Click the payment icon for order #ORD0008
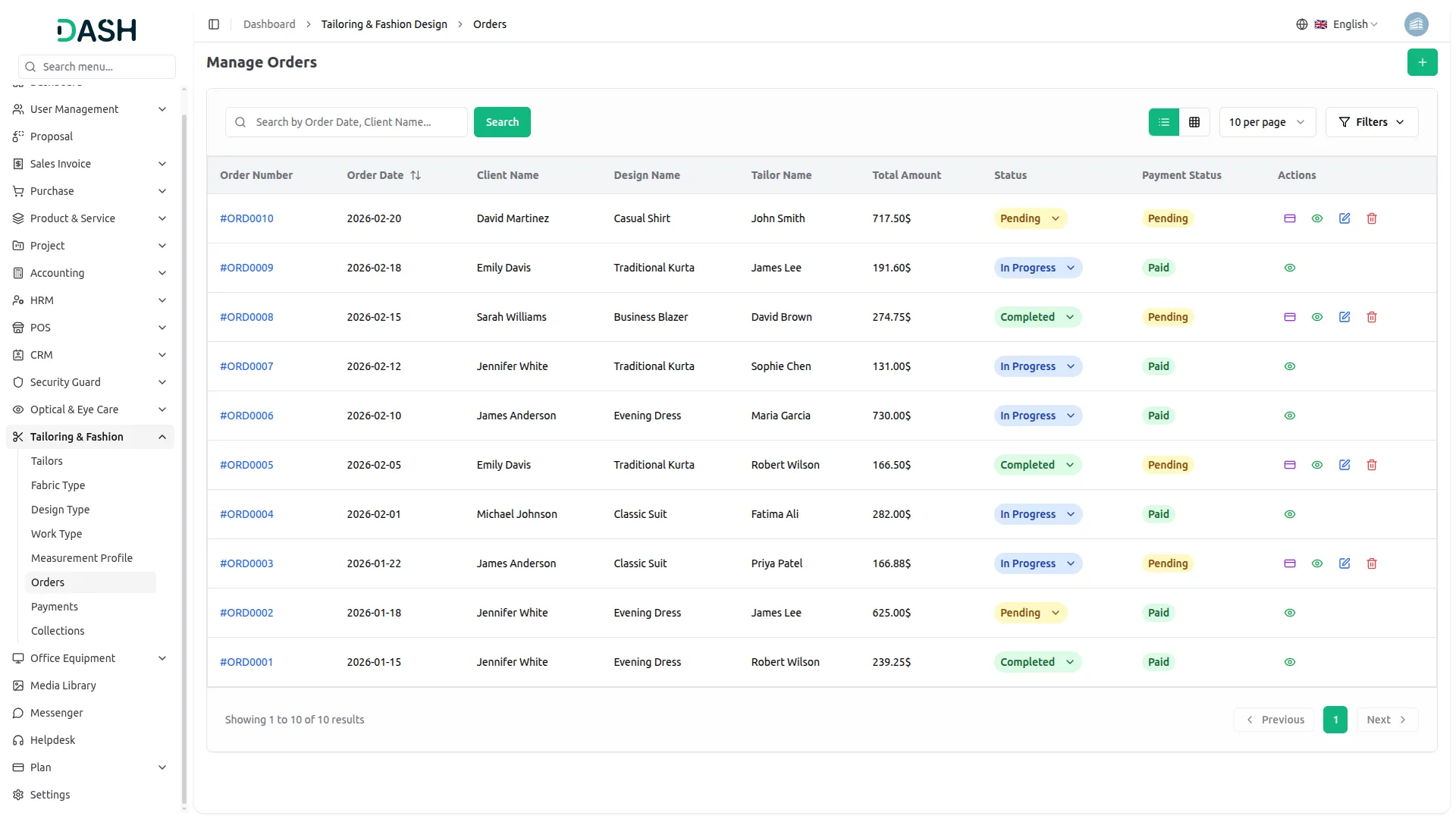Screen dimensions: 1456x819 pos(1289,317)
